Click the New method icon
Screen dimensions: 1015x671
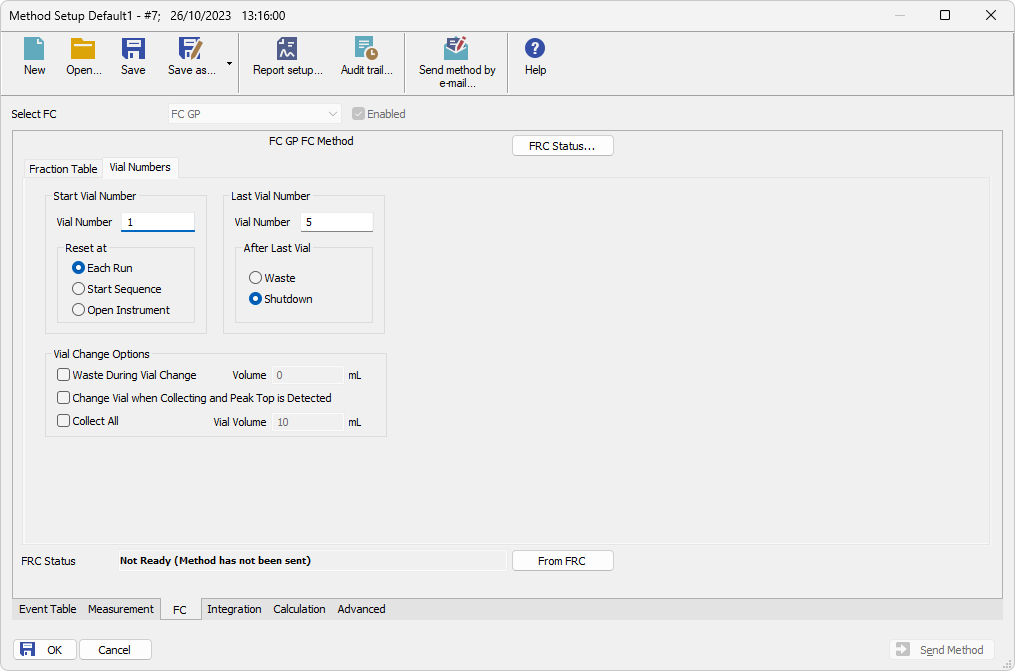(x=34, y=49)
